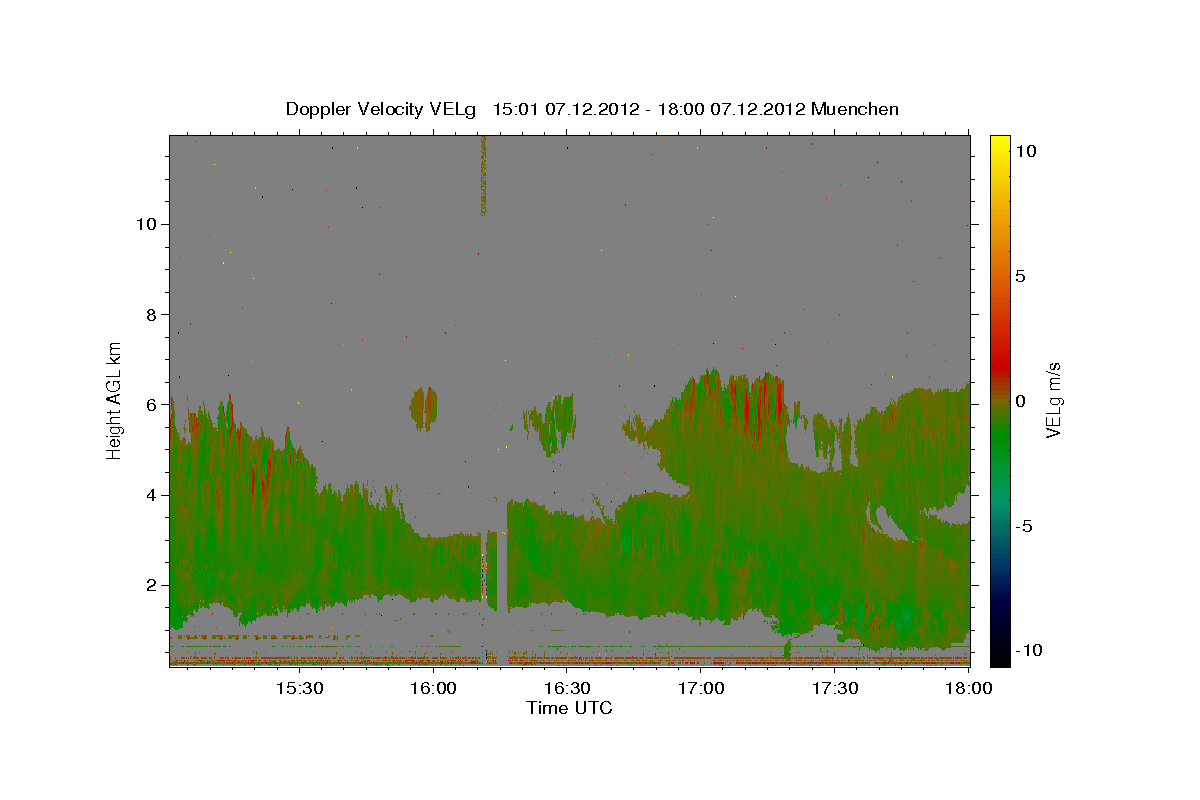The width and height of the screenshot is (1200, 800).
Task: Click the vertical noise stripe above 10 km
Action: click(484, 175)
